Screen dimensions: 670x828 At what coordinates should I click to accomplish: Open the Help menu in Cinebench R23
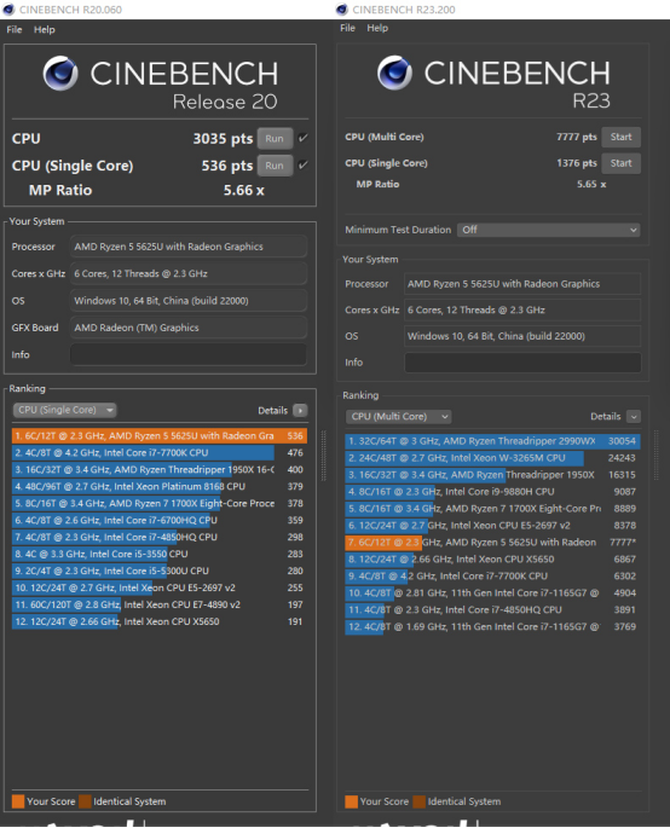pyautogui.click(x=378, y=28)
